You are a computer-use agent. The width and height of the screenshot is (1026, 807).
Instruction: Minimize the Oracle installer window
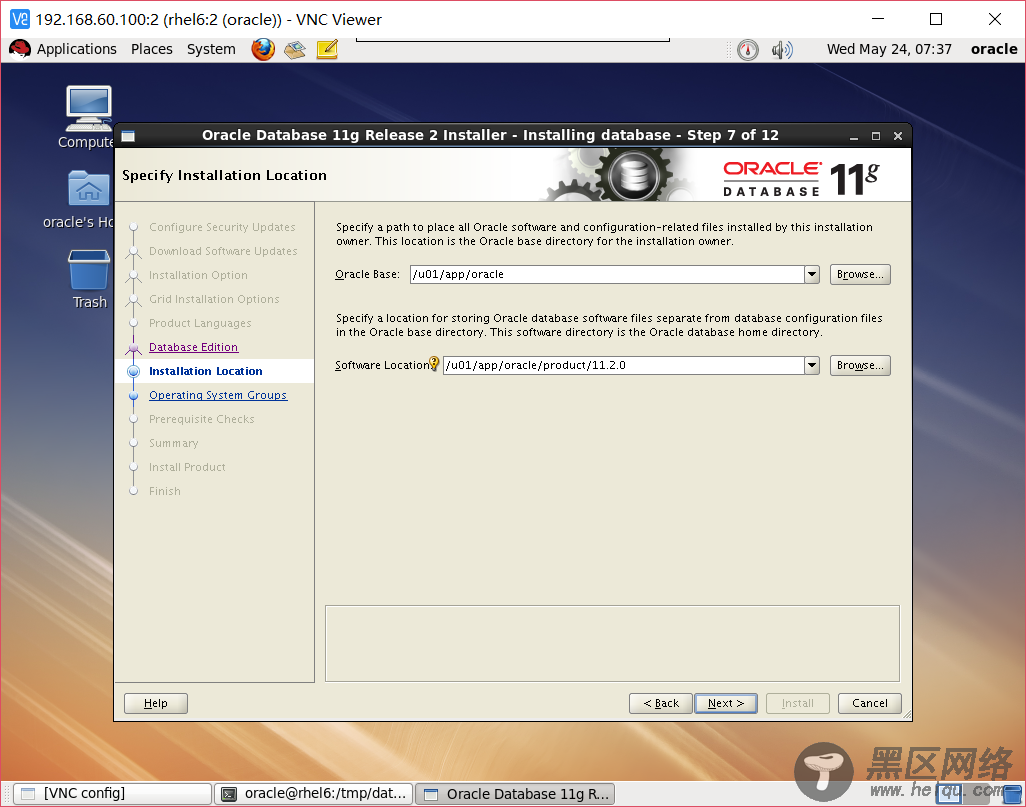[853, 136]
